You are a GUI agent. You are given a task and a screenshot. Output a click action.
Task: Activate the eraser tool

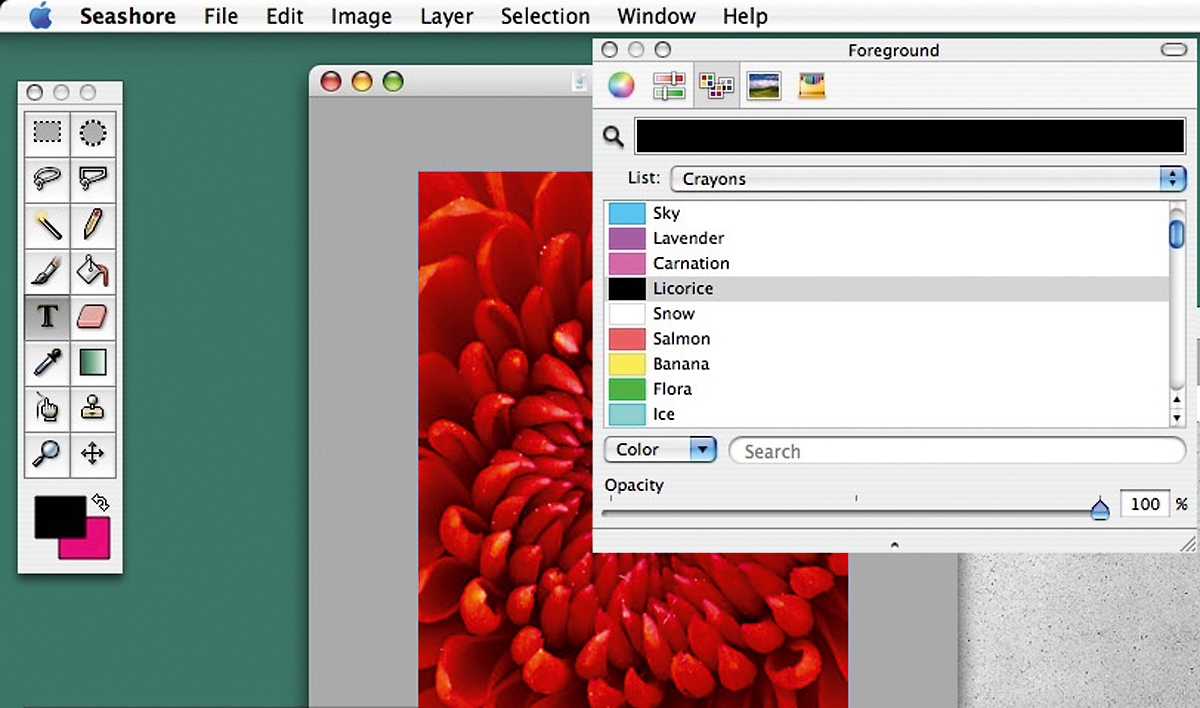(x=92, y=317)
